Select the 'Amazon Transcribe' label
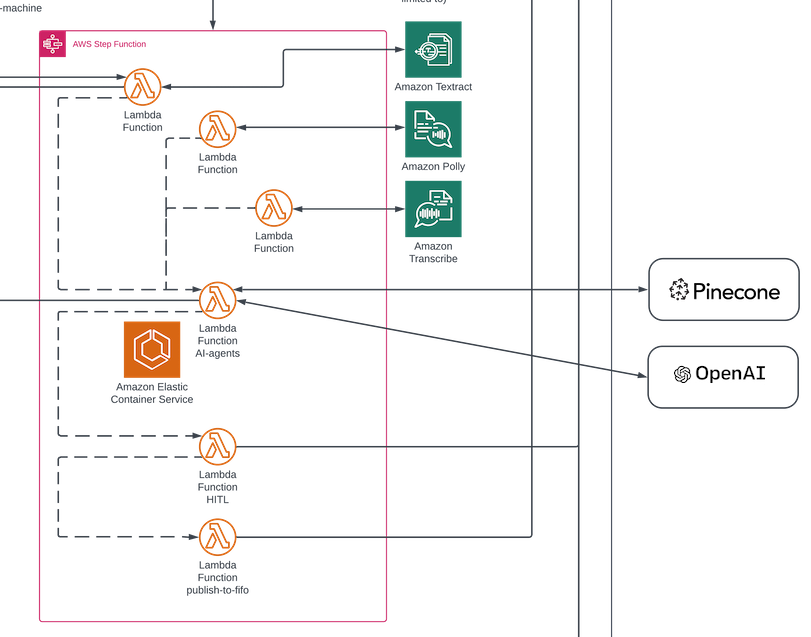The width and height of the screenshot is (811, 637). point(433,252)
